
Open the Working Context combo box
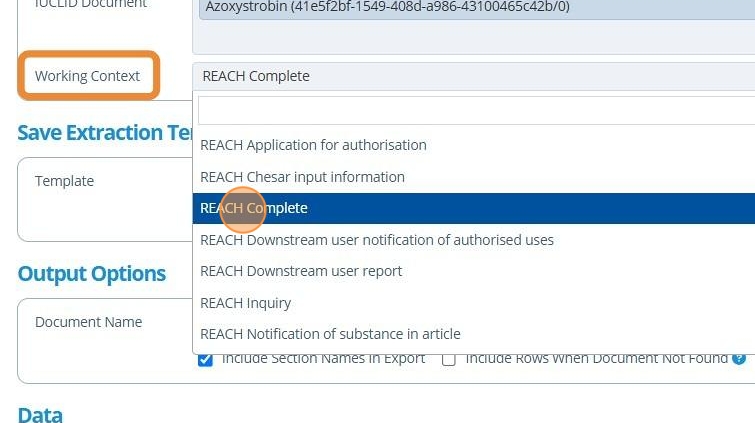474,76
